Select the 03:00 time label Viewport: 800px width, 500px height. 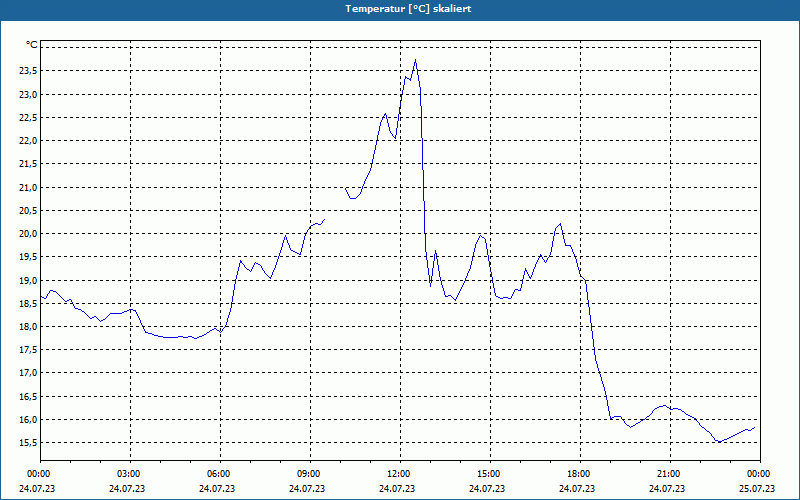131,474
